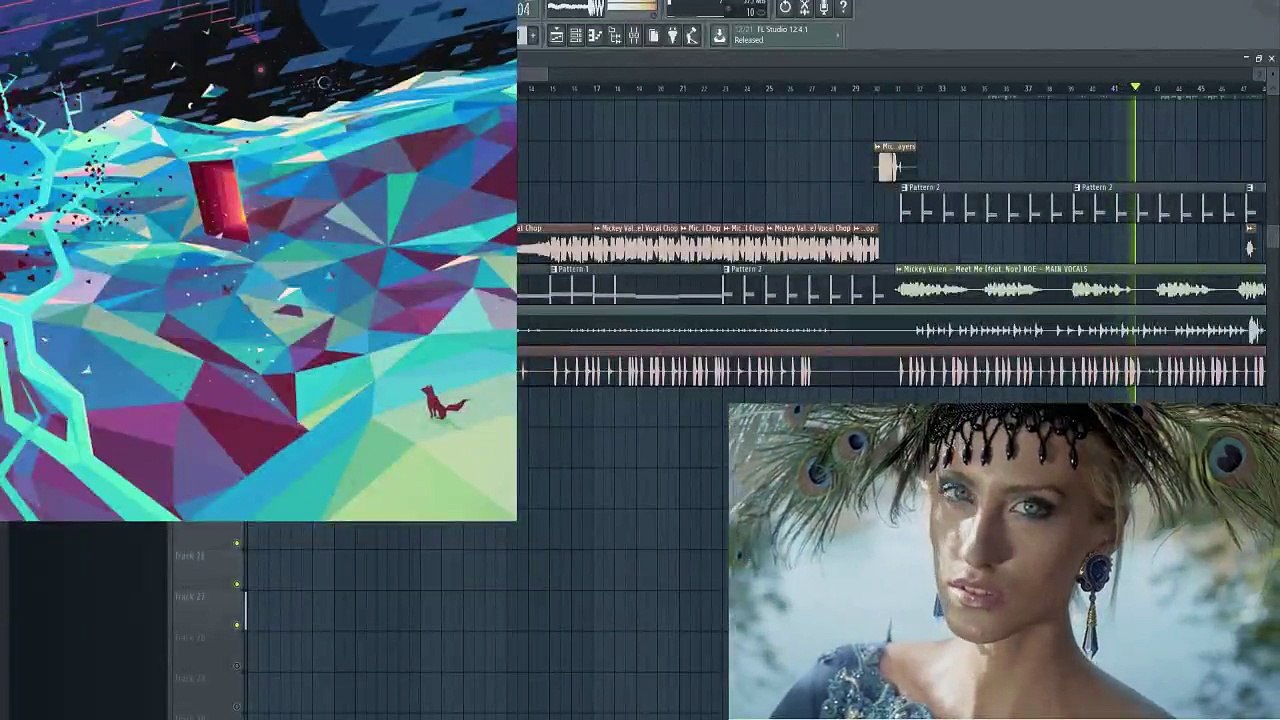This screenshot has height=720, width=1280.
Task: Click the CPU and memory meter panel
Action: pos(717,8)
